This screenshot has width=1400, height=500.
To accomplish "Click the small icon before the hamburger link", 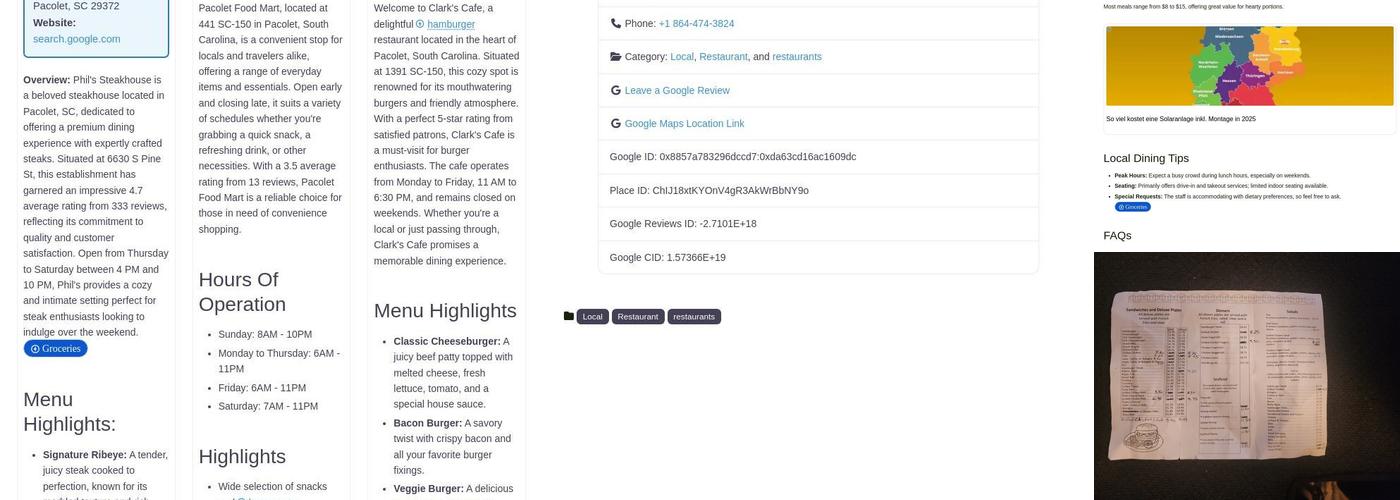I will pyautogui.click(x=420, y=24).
